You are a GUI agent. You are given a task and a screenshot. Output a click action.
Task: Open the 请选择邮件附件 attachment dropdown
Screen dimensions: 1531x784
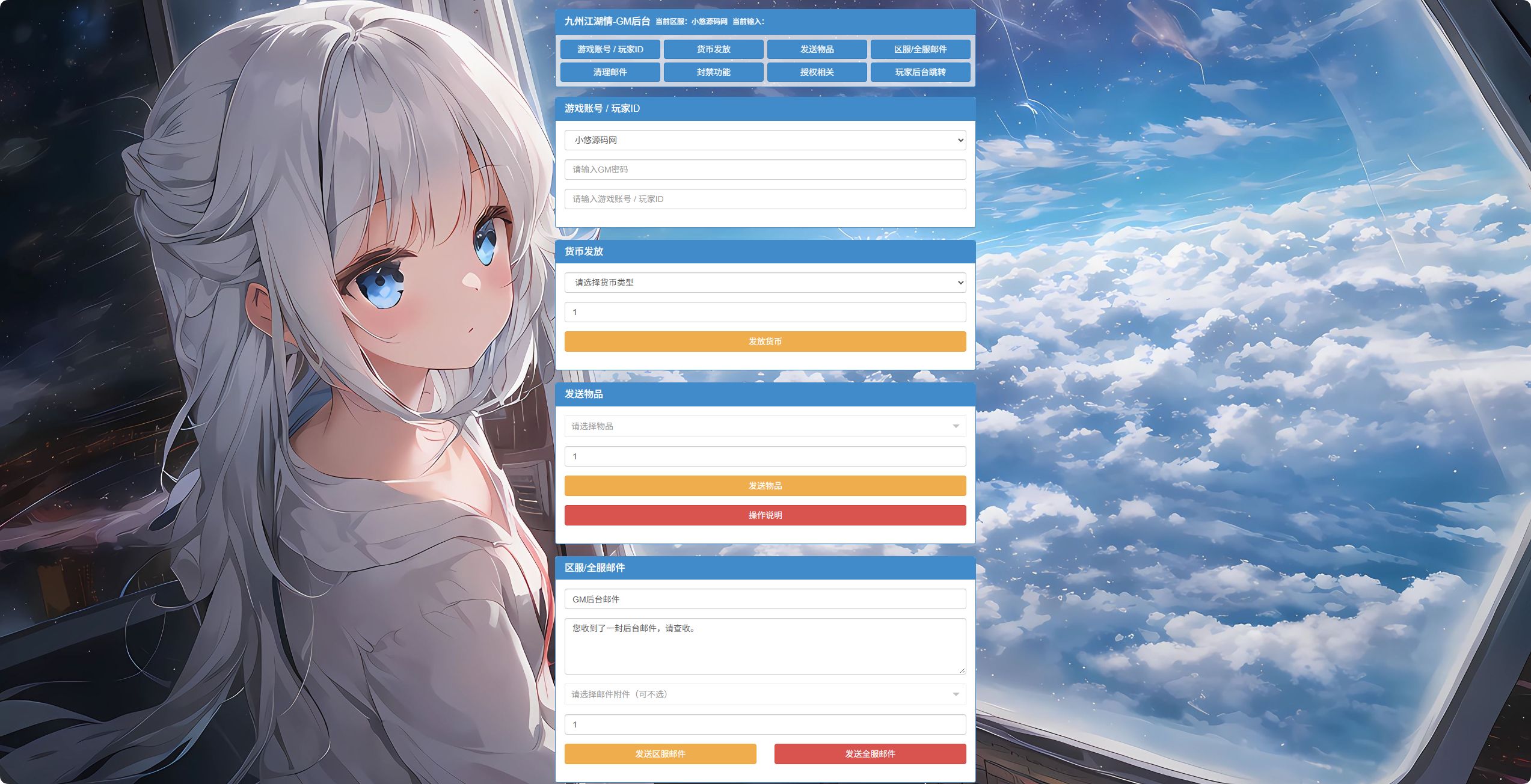(765, 694)
